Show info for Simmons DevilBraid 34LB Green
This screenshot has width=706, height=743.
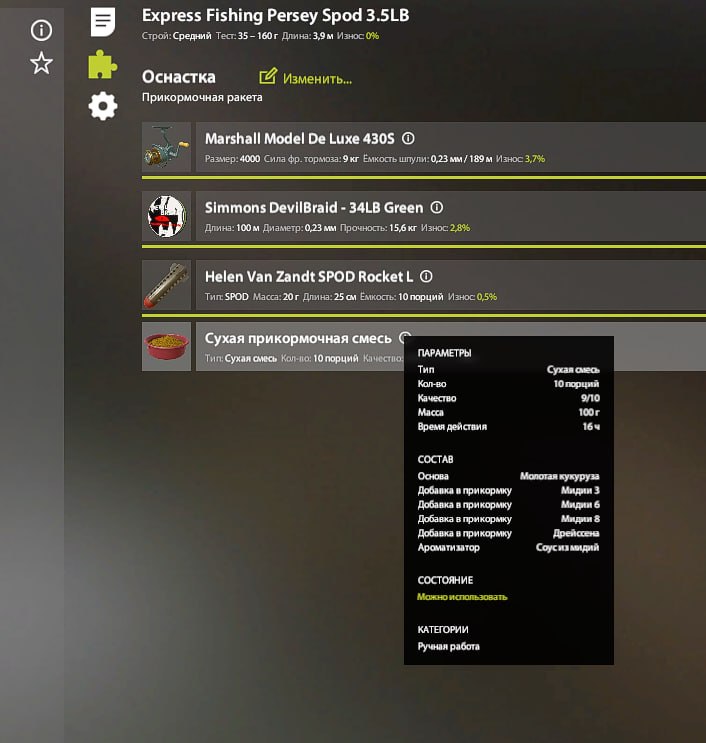tap(437, 208)
